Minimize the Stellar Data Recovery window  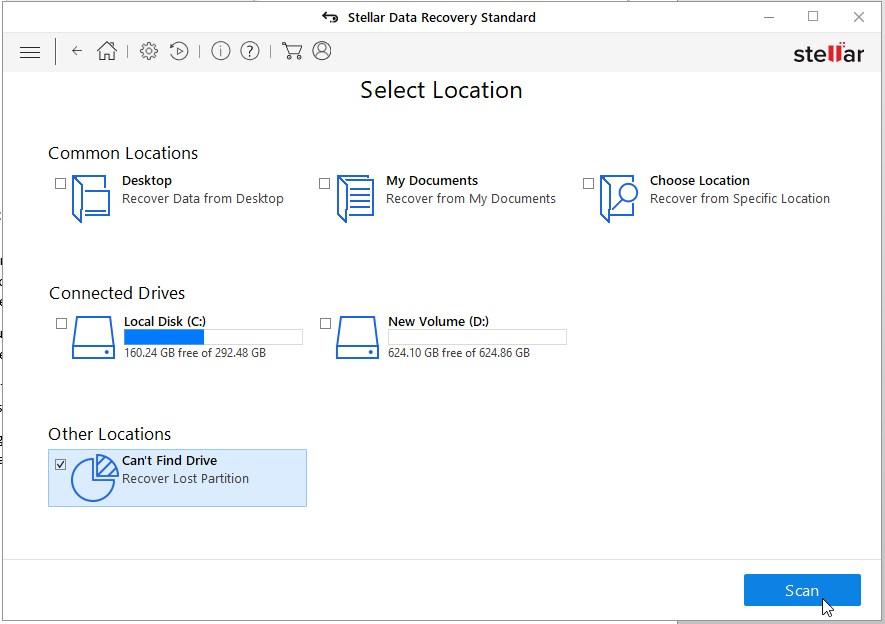tap(769, 17)
